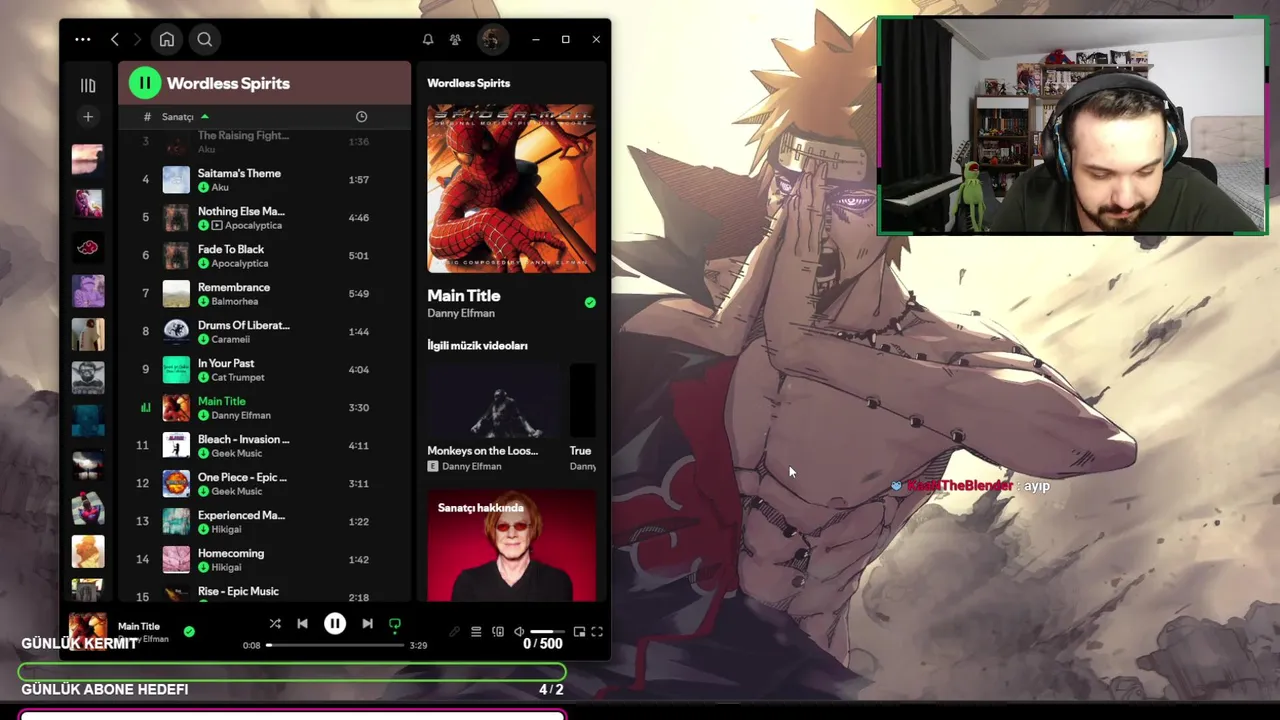Image resolution: width=1280 pixels, height=720 pixels.
Task: Open Balmorhea artist link
Action: click(234, 301)
